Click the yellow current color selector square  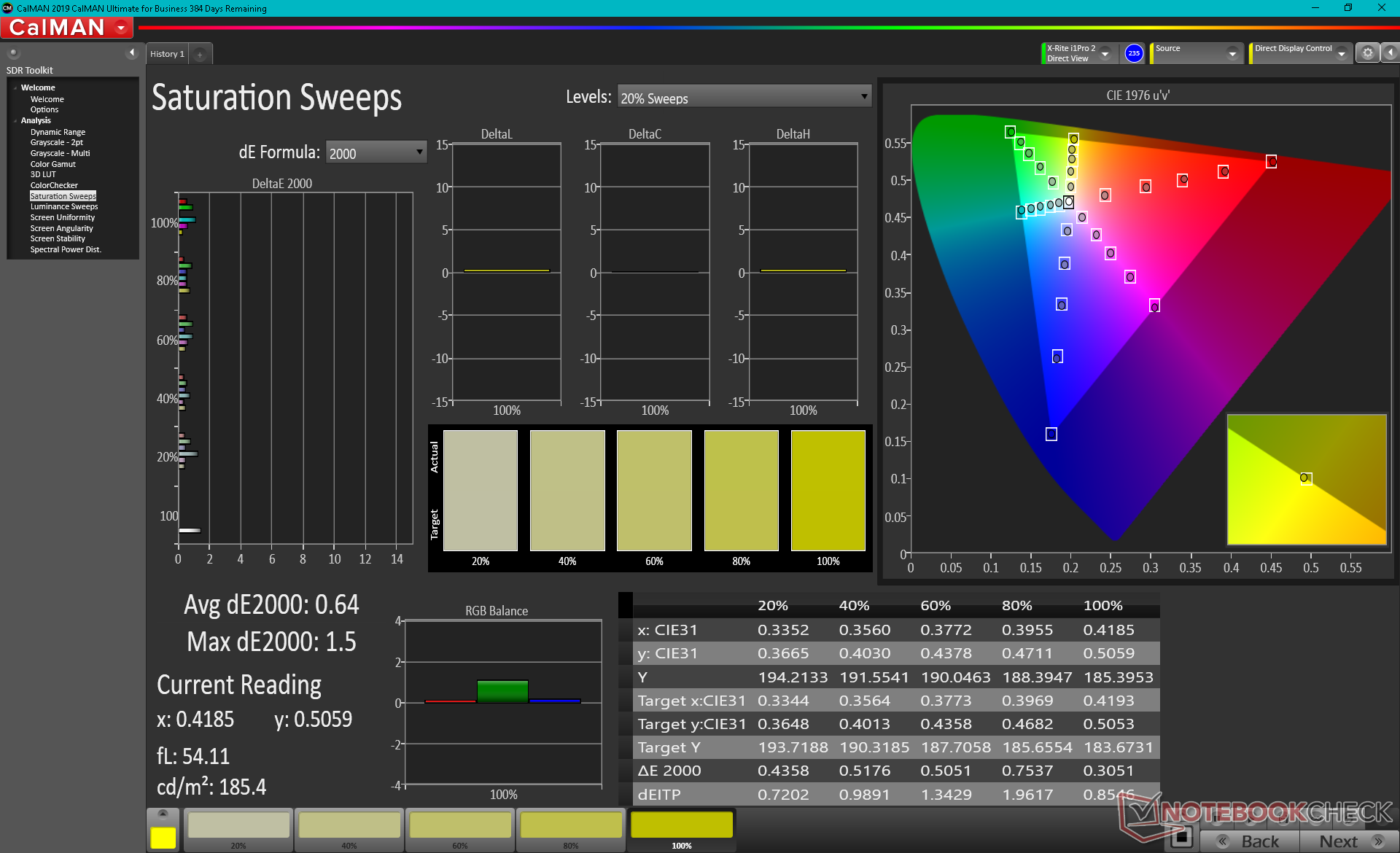pyautogui.click(x=163, y=837)
